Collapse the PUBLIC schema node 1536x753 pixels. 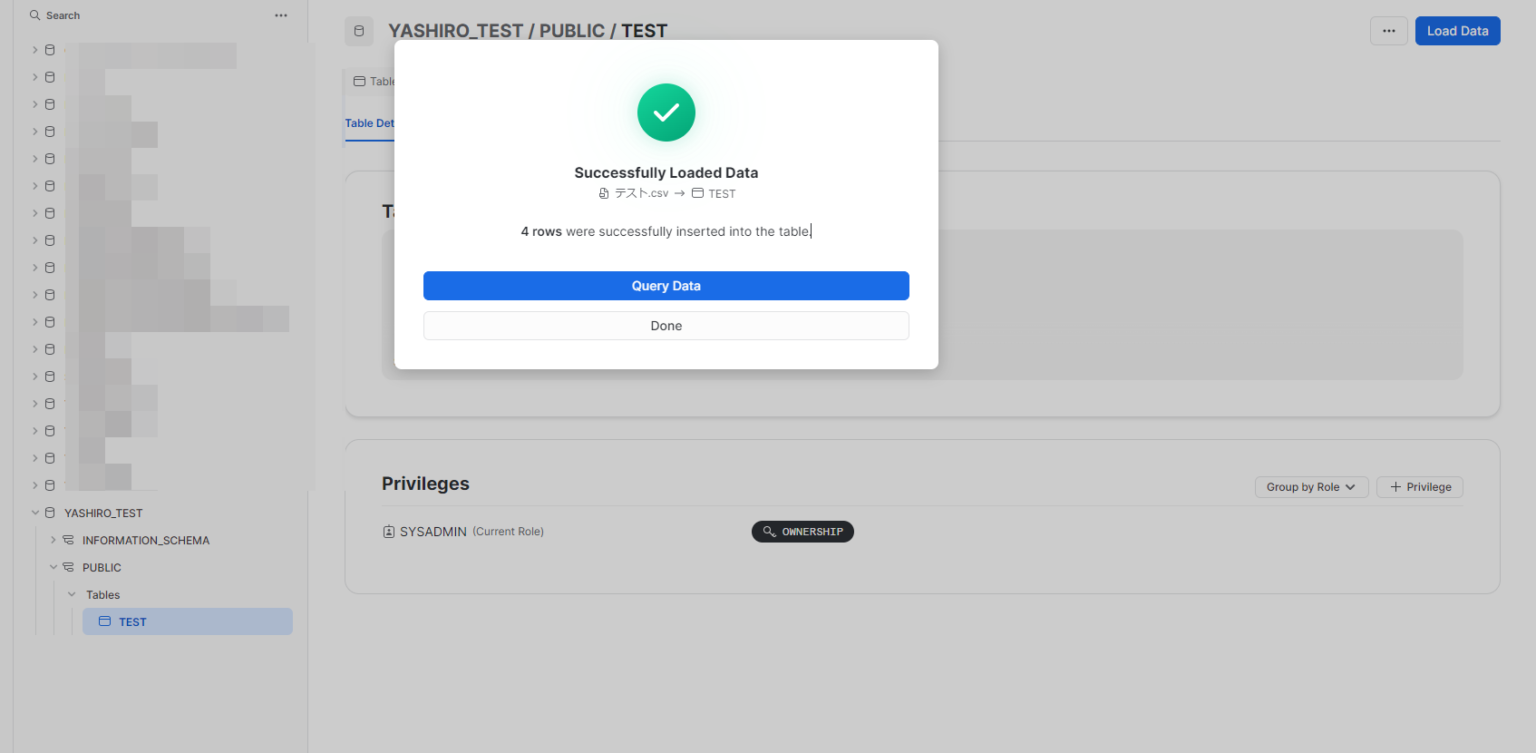click(x=53, y=567)
